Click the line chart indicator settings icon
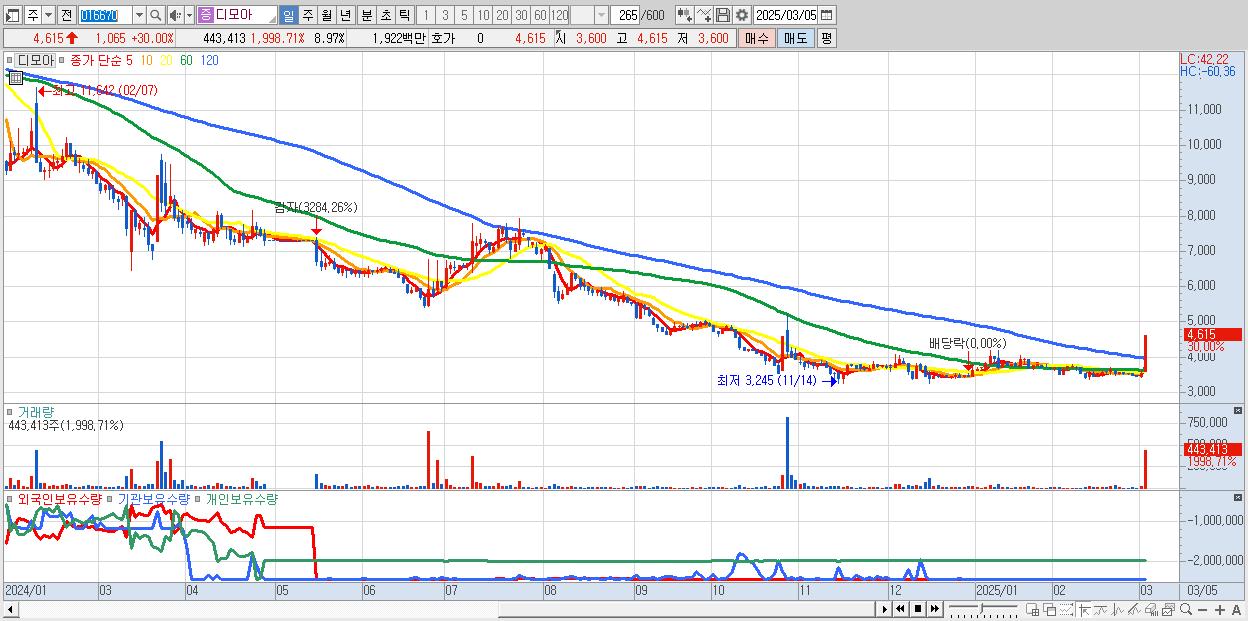 [x=704, y=15]
